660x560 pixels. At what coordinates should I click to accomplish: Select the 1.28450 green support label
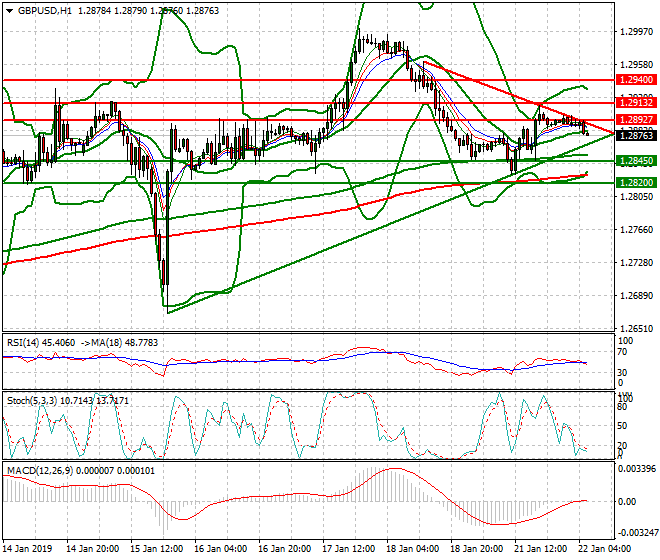pyautogui.click(x=636, y=160)
